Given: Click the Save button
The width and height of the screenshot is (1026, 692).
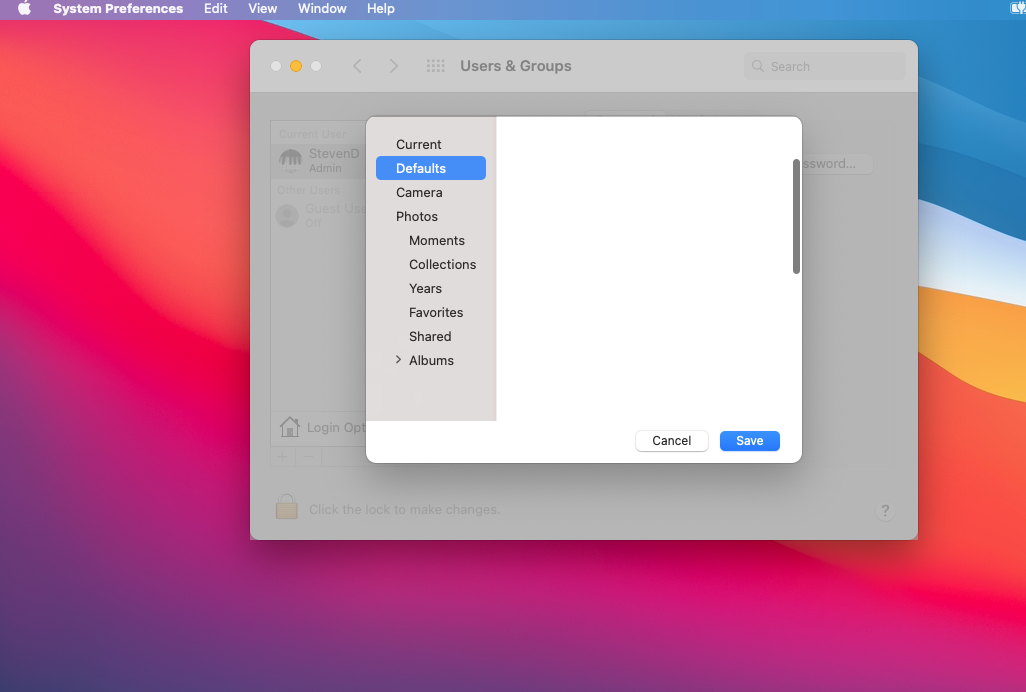Looking at the screenshot, I should point(749,441).
